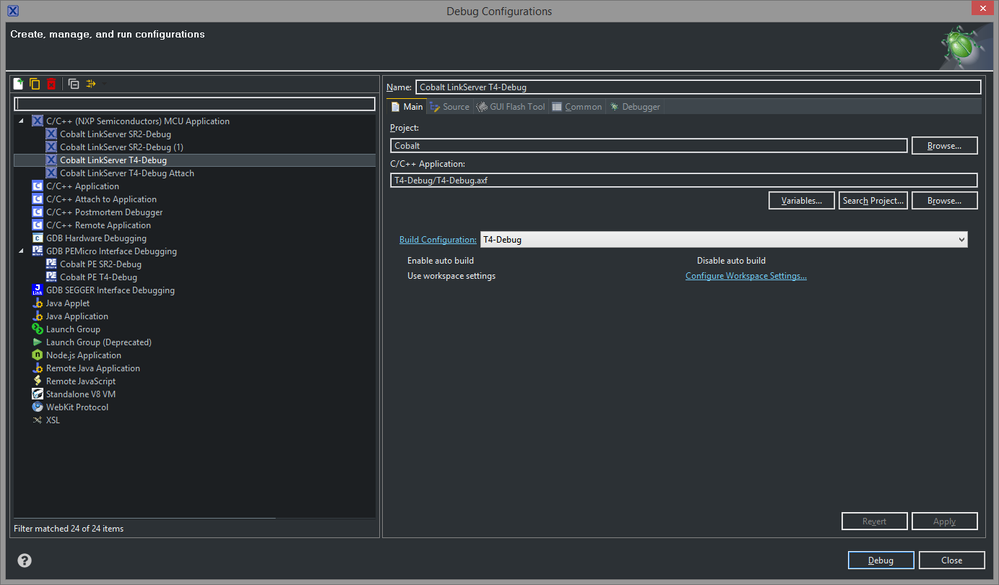The width and height of the screenshot is (999, 585).
Task: Click the Build Configuration link
Action: pos(438,240)
